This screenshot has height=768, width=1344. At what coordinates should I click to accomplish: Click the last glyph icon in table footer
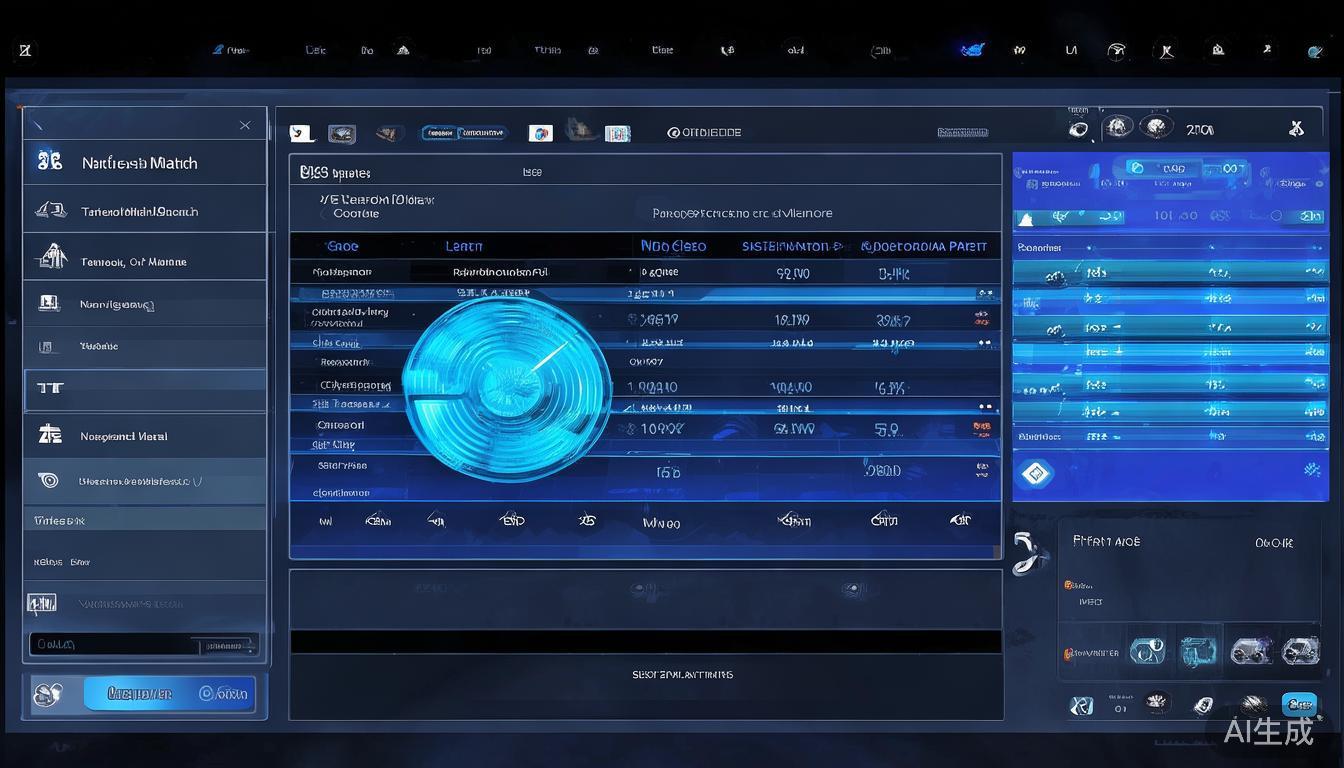pyautogui.click(x=960, y=519)
